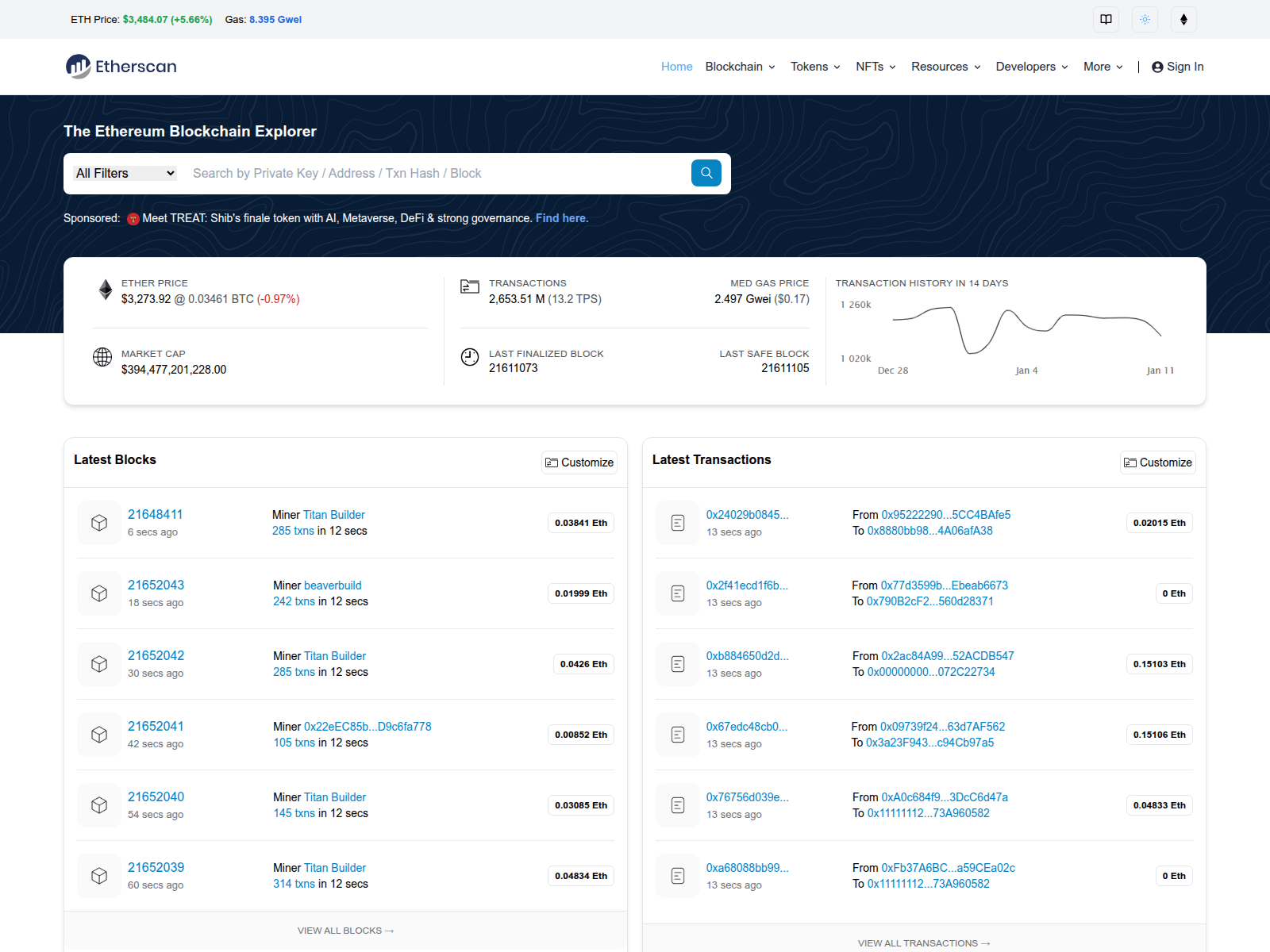Toggle light/dark theme via sun icon
The image size is (1270, 952).
click(1145, 19)
